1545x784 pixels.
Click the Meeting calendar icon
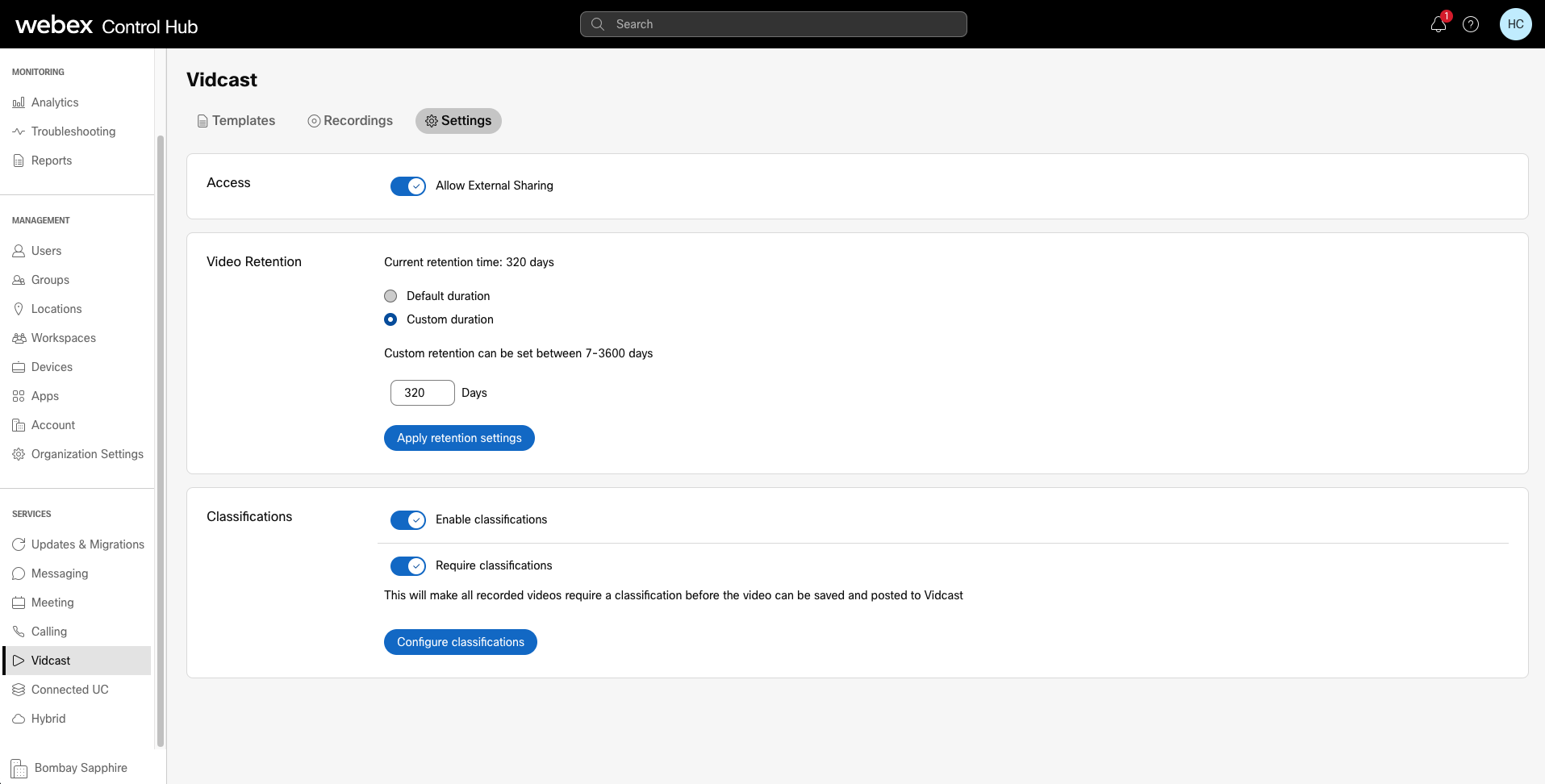(x=19, y=603)
